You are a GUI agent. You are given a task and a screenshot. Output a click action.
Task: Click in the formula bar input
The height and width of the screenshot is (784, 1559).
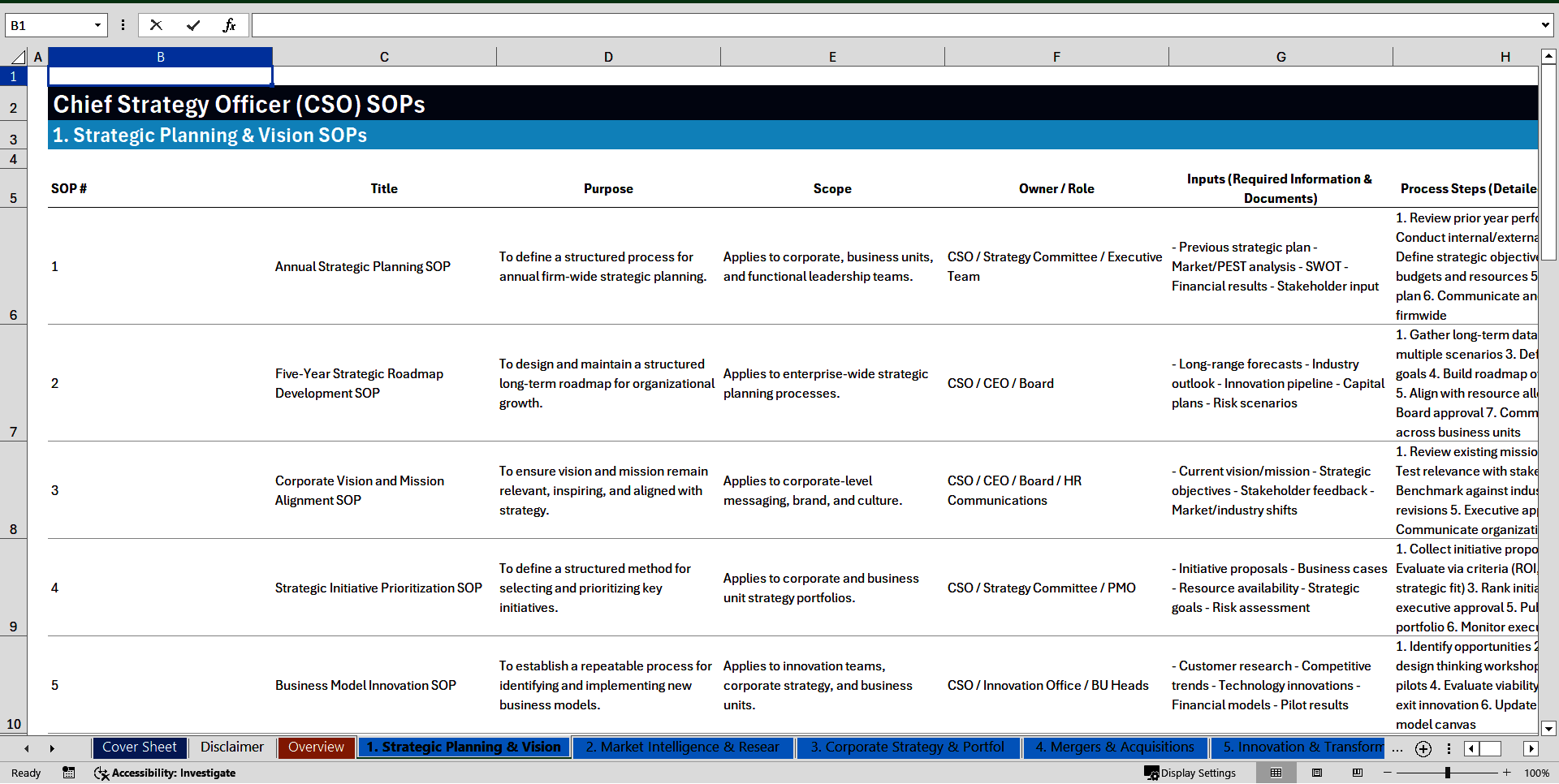click(893, 25)
